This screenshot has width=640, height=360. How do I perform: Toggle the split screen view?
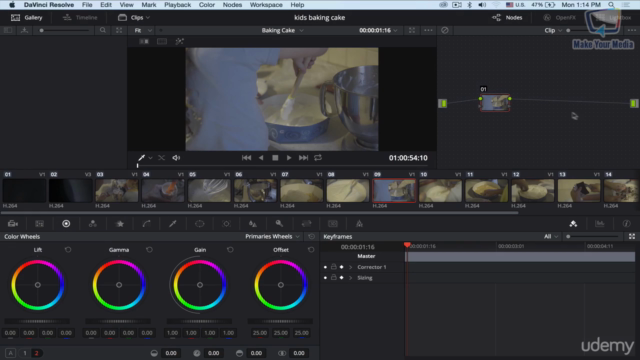coord(162,42)
